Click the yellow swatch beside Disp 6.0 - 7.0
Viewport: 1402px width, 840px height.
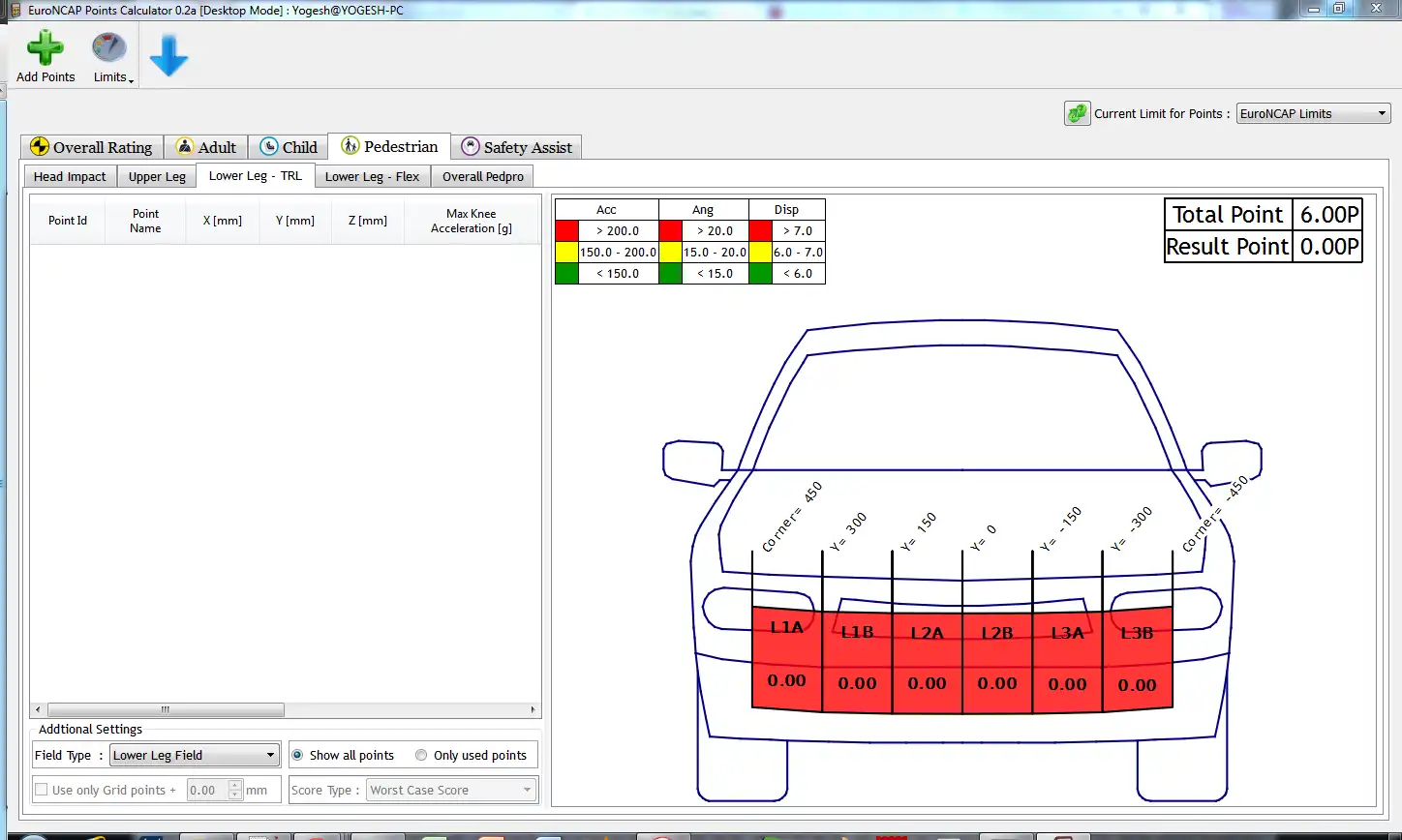click(760, 252)
